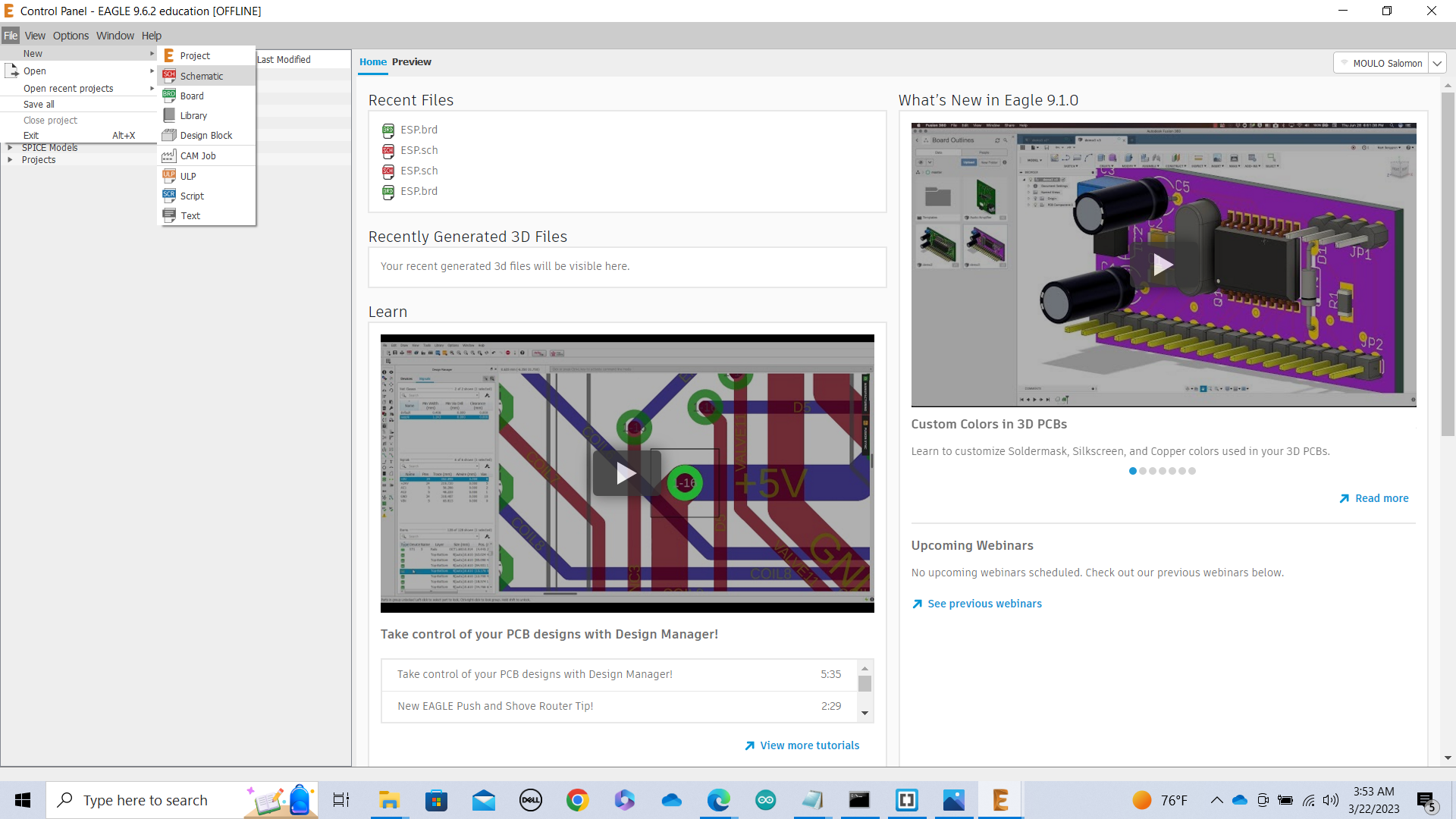Viewport: 1456px width, 819px height.
Task: Click the ULP icon in submenu
Action: (169, 176)
